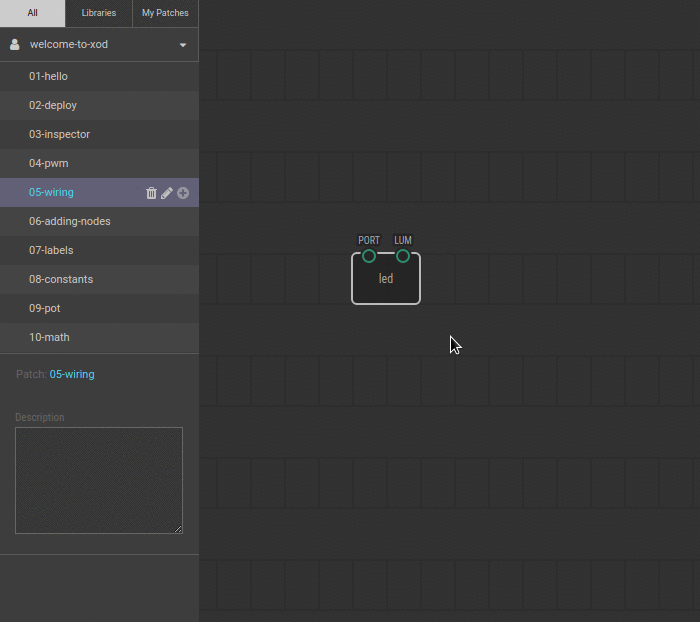
Task: Select the All tab
Action: click(33, 13)
